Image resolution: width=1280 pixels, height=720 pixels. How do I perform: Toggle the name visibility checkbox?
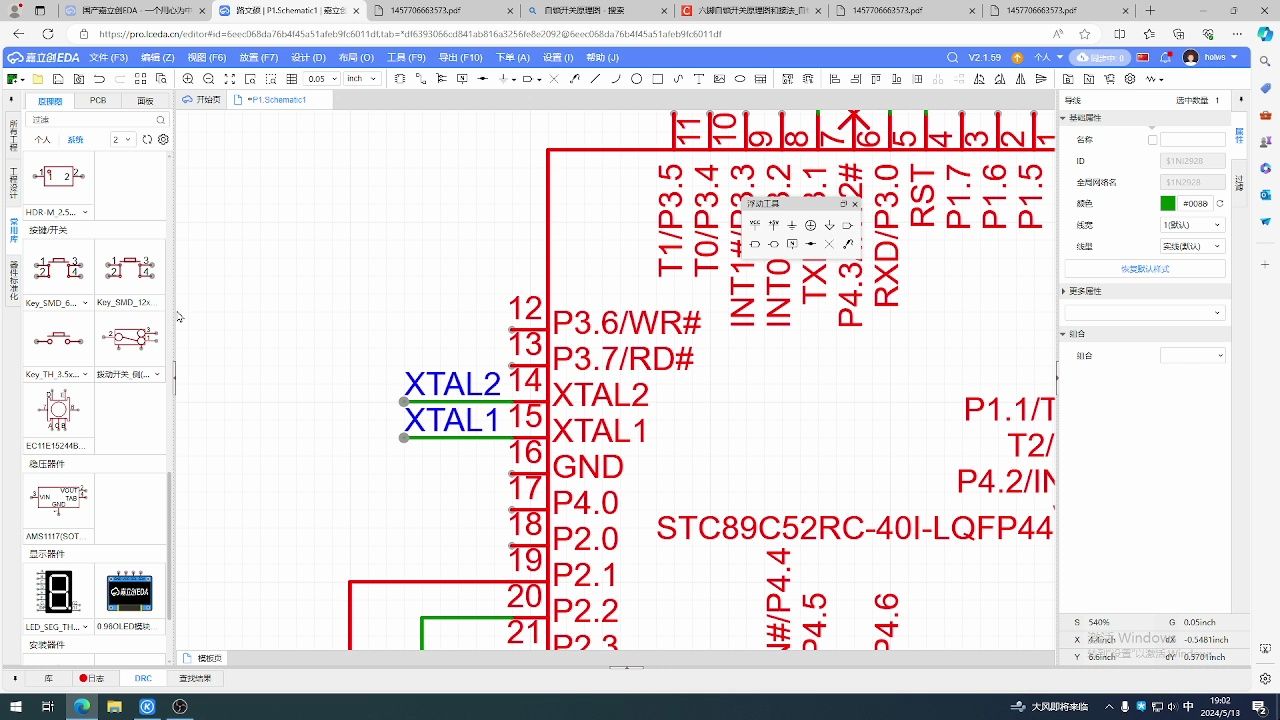[x=1152, y=140]
